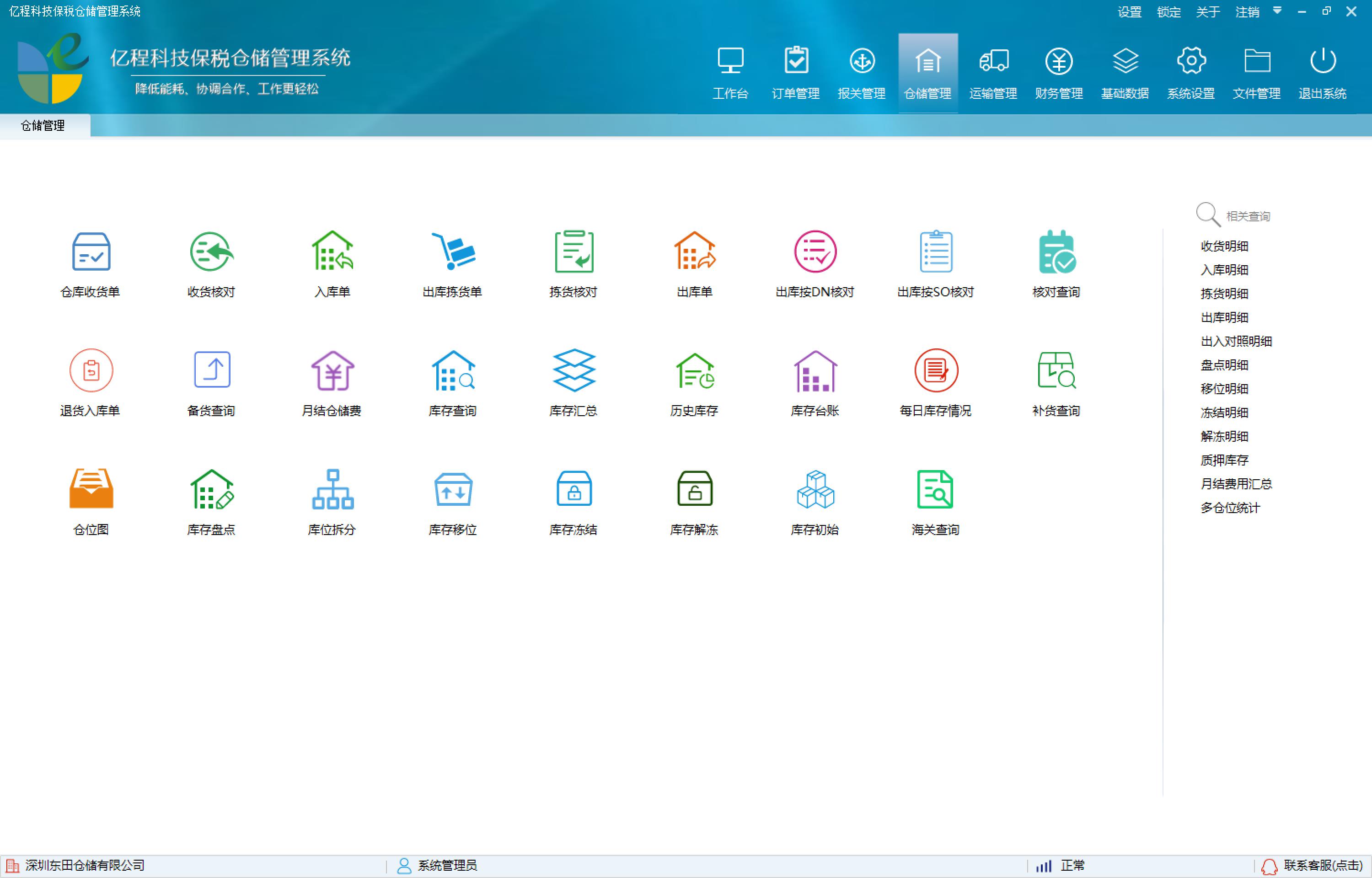Launch the 出库拣货单 picking list function
The height and width of the screenshot is (878, 1372).
click(453, 262)
